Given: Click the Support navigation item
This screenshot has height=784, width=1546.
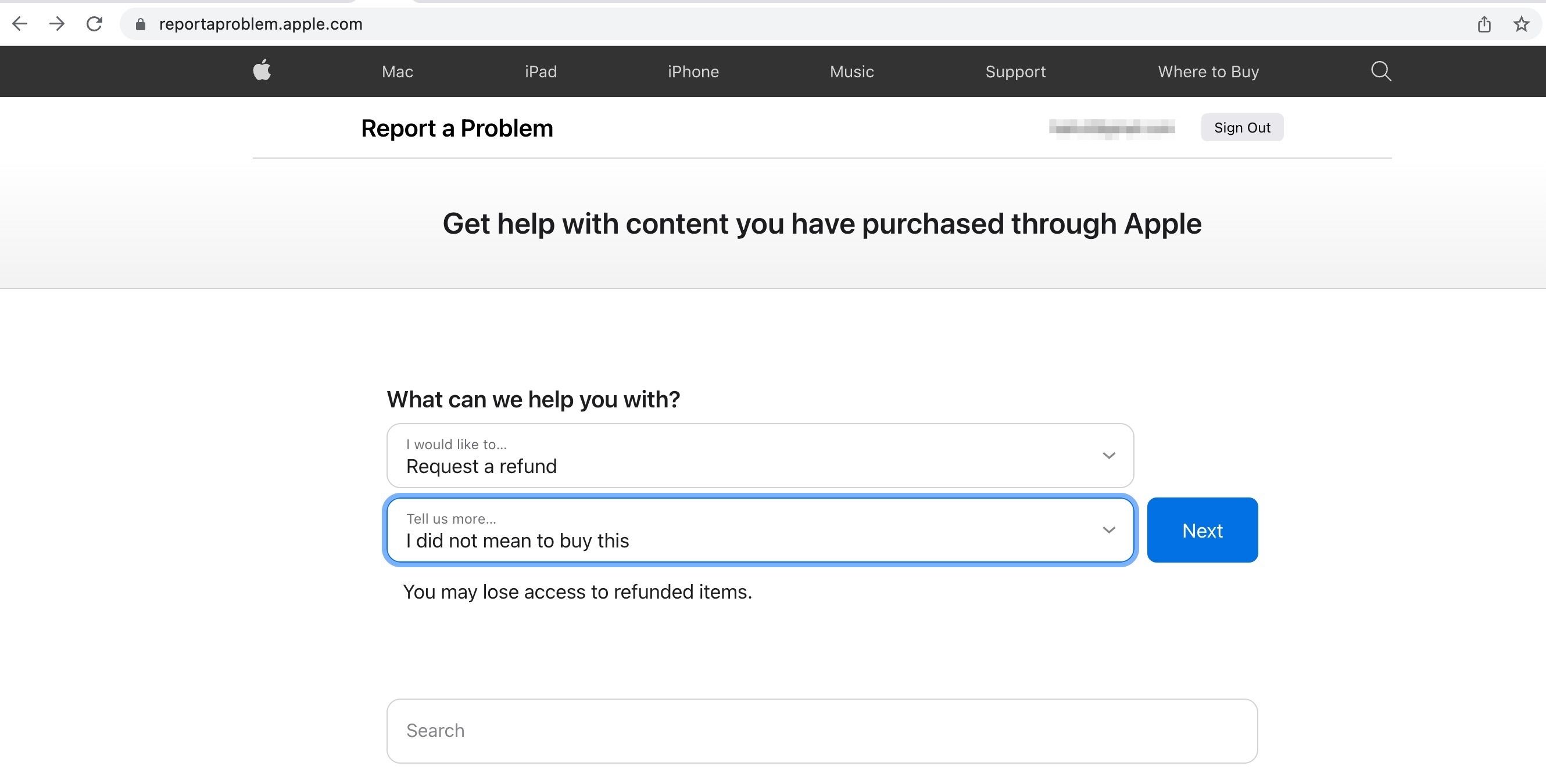Looking at the screenshot, I should [x=1015, y=71].
